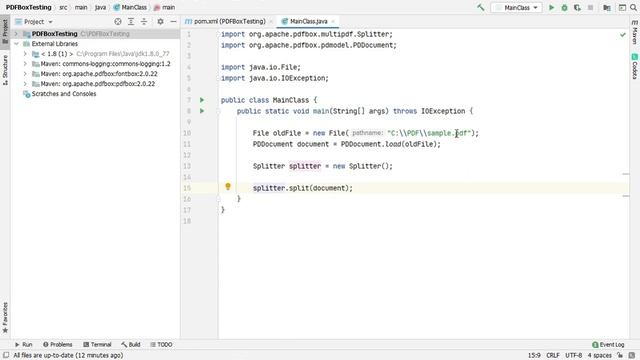Image resolution: width=640 pixels, height=360 pixels.
Task: Place cursor on splitter.split(document) line
Action: pos(302,188)
